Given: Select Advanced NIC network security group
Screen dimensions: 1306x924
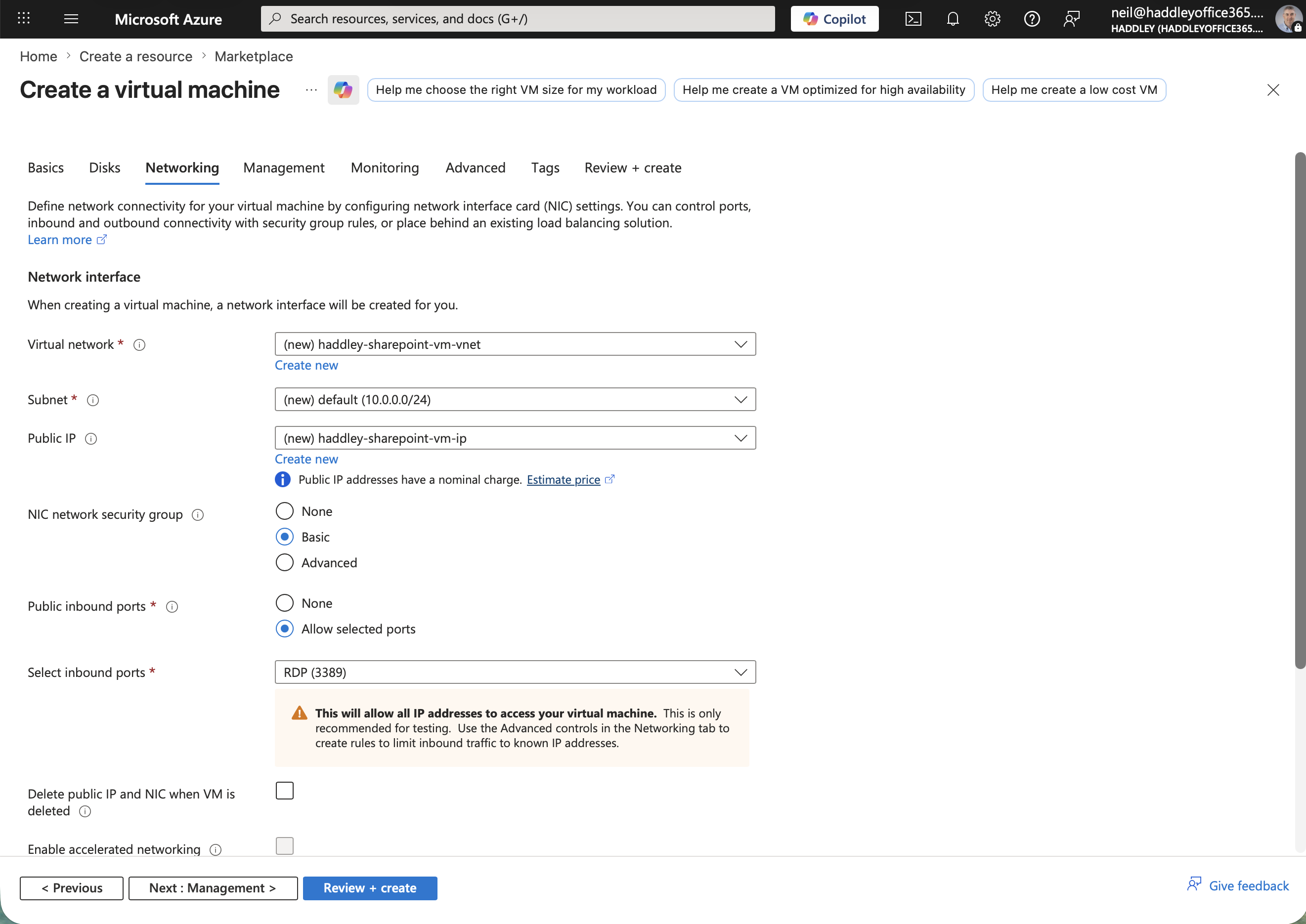Looking at the screenshot, I should [285, 562].
